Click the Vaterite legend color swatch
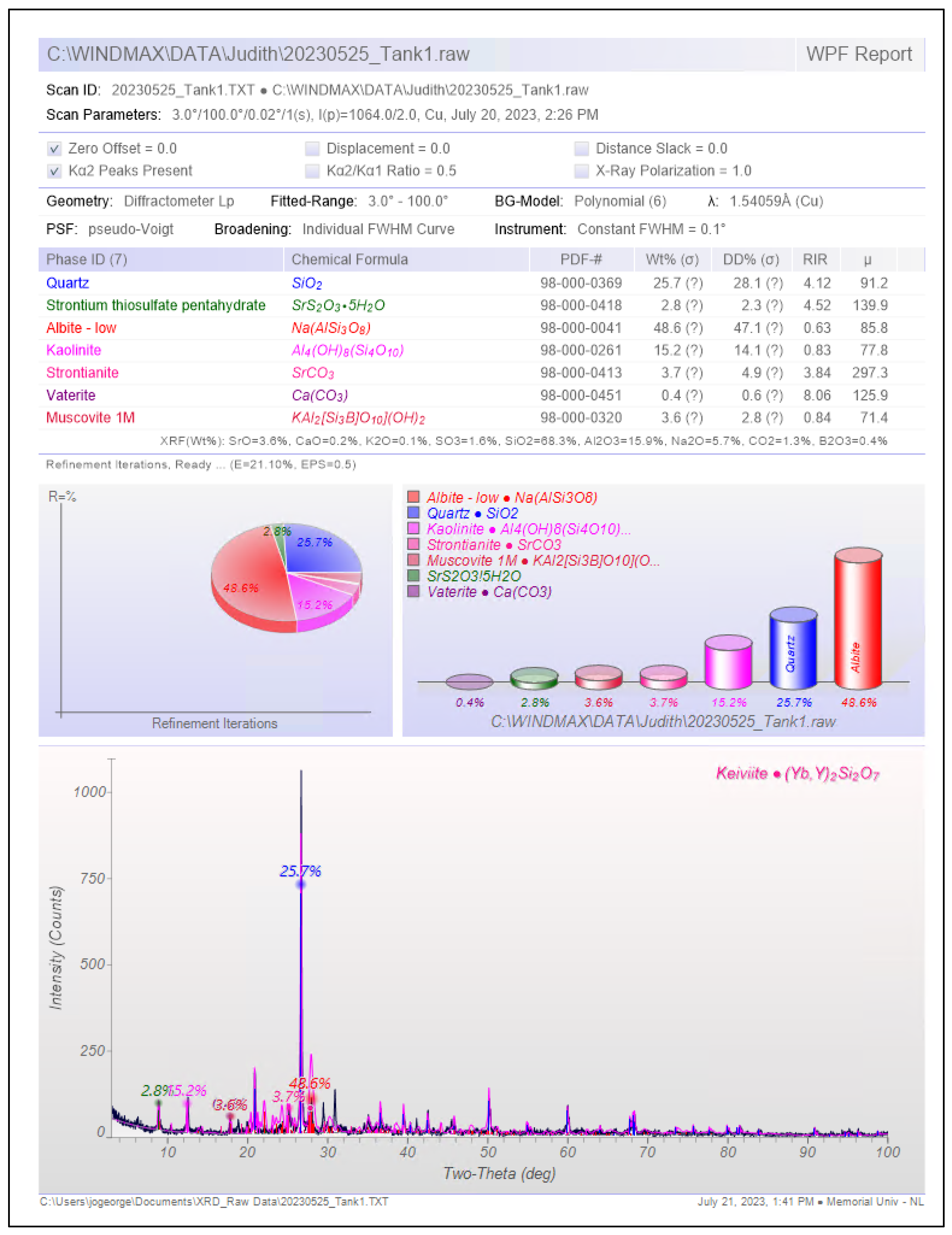Image resolution: width=952 pixels, height=1235 pixels. (x=413, y=592)
